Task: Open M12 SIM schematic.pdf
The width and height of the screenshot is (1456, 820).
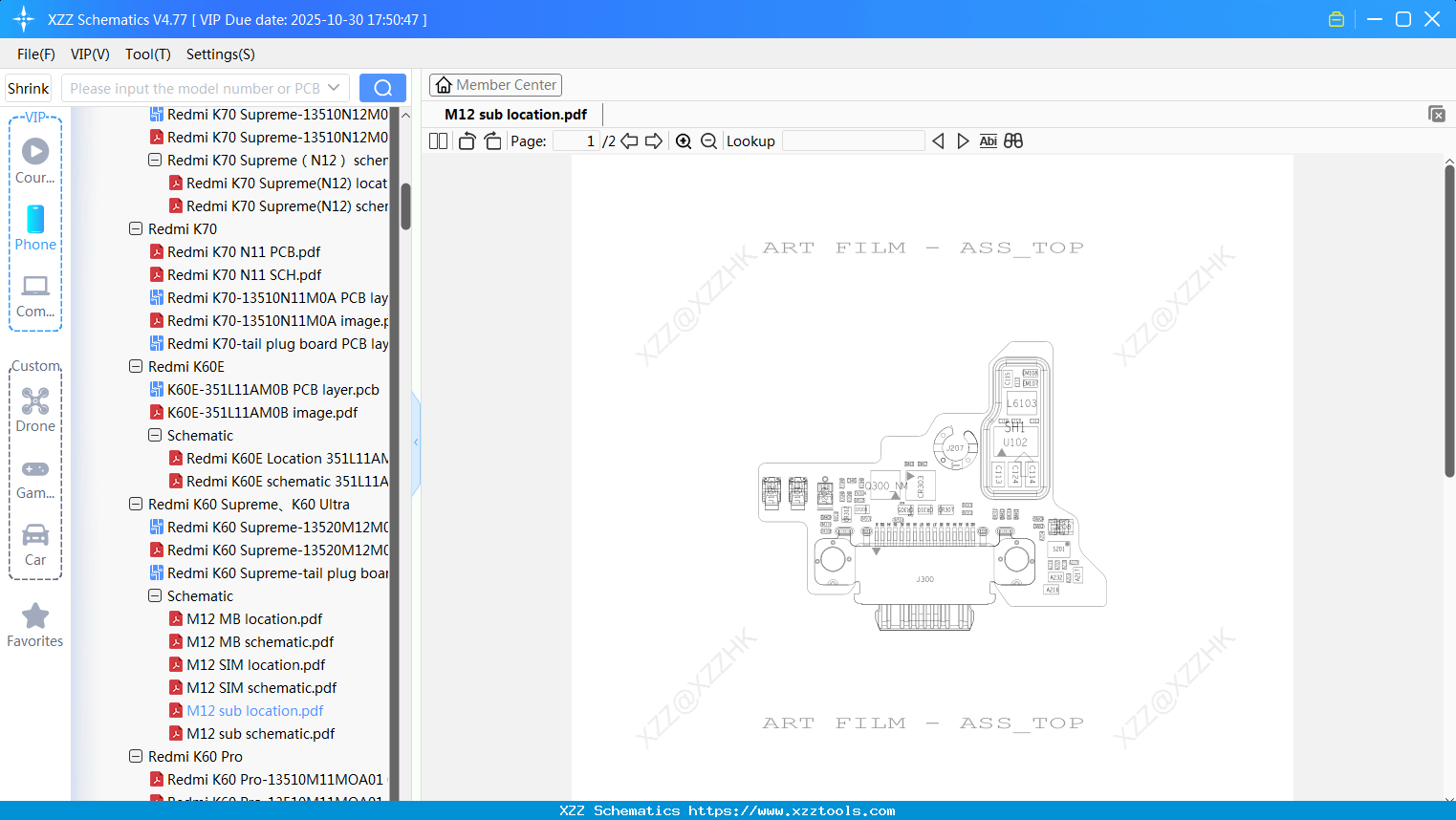Action: tap(262, 688)
